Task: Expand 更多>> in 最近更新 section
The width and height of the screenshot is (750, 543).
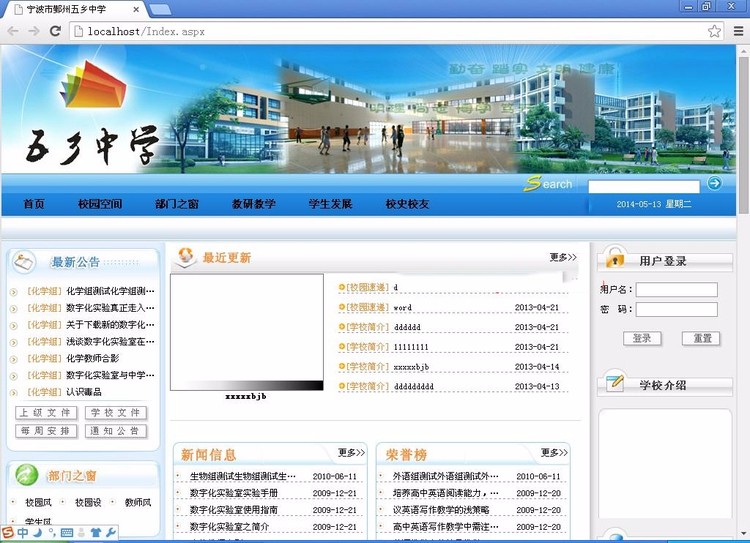Action: pos(563,258)
